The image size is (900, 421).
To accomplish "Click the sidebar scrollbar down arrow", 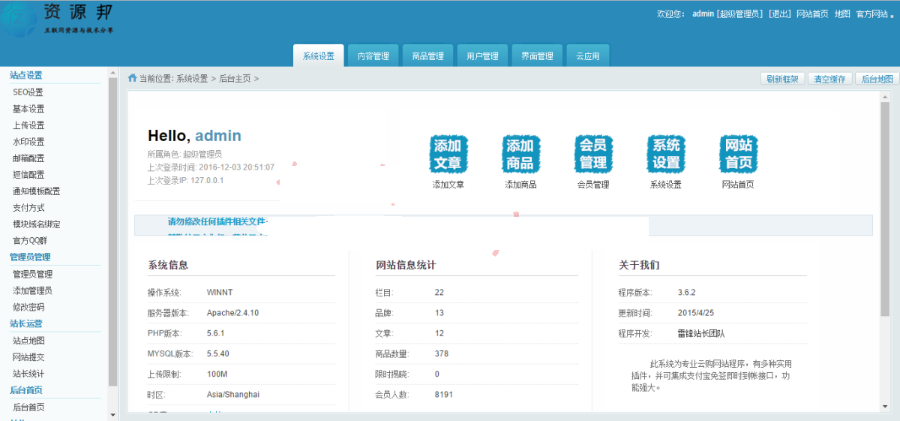I will coord(112,415).
